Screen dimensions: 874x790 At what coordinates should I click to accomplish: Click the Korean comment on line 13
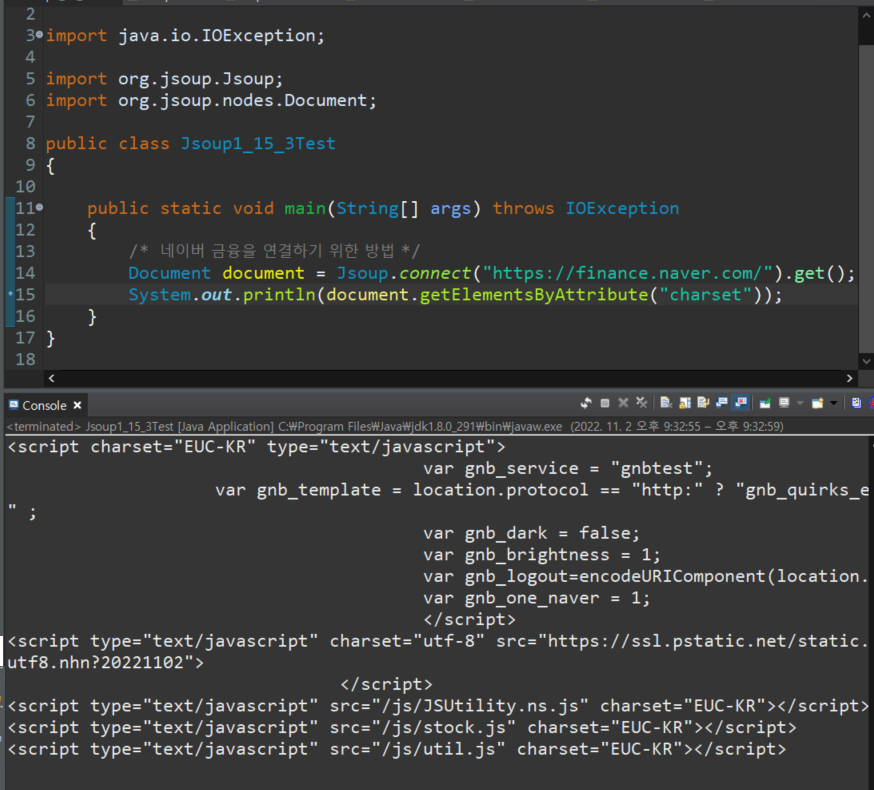click(x=274, y=251)
